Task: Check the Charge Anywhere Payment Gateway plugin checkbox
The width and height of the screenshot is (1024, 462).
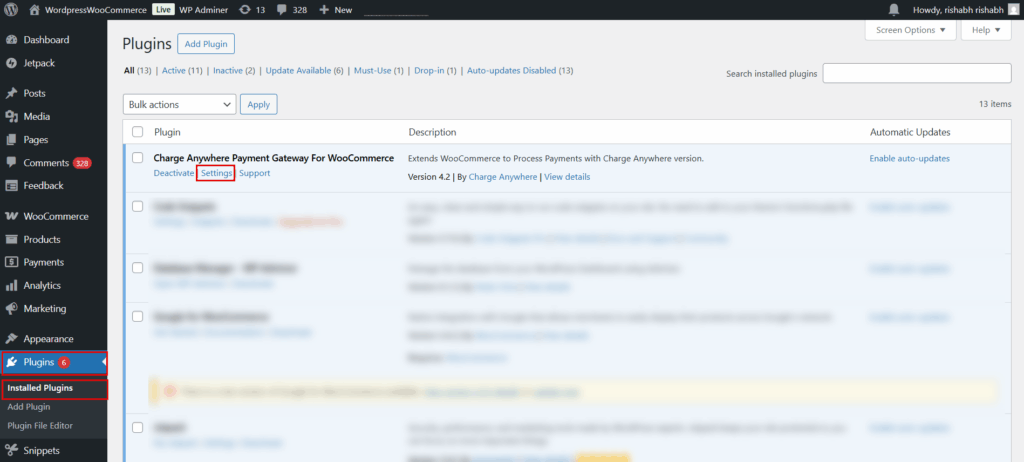Action: click(138, 158)
